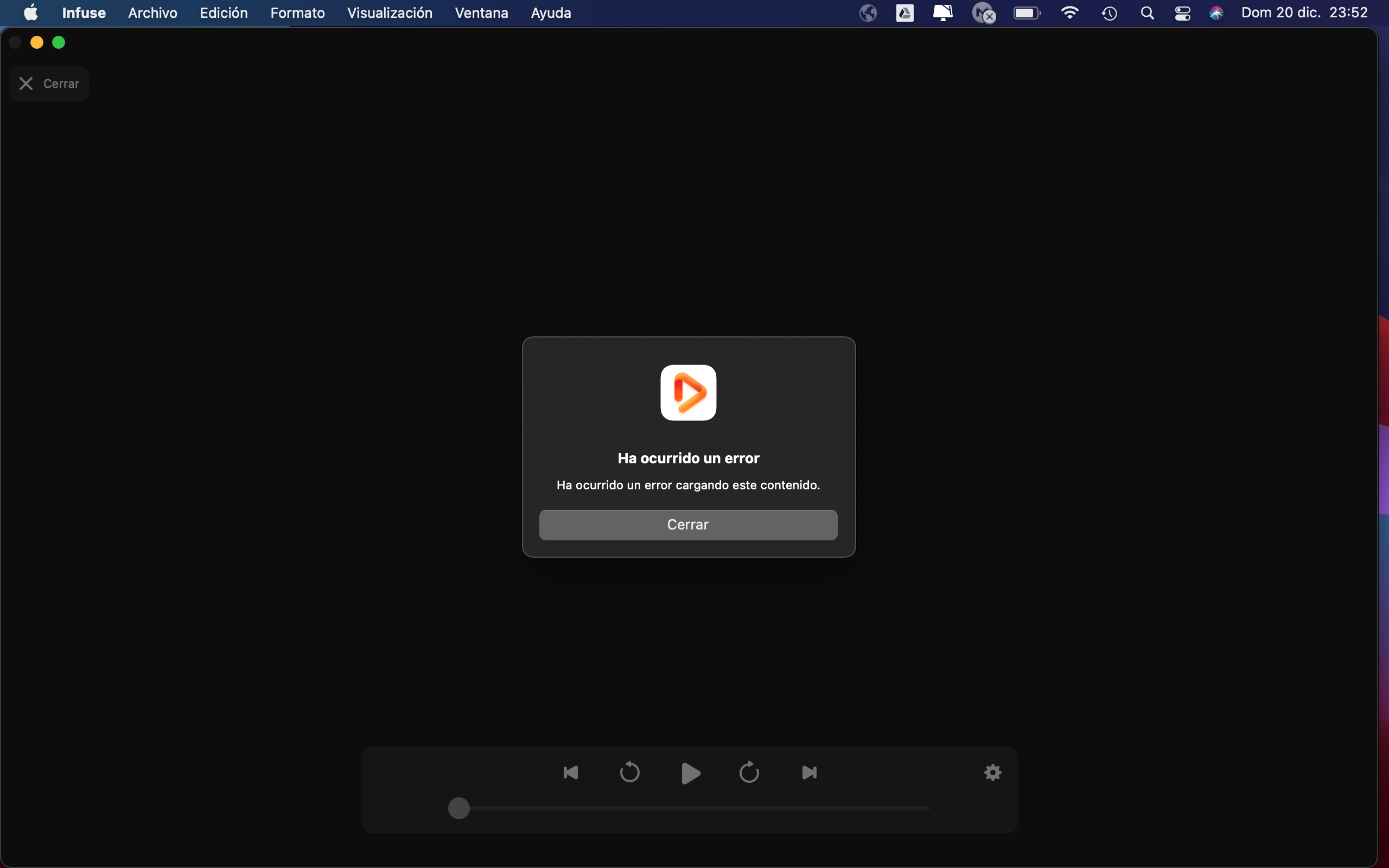
Task: Click the rewind counterclockwise arrow icon
Action: coord(629,773)
